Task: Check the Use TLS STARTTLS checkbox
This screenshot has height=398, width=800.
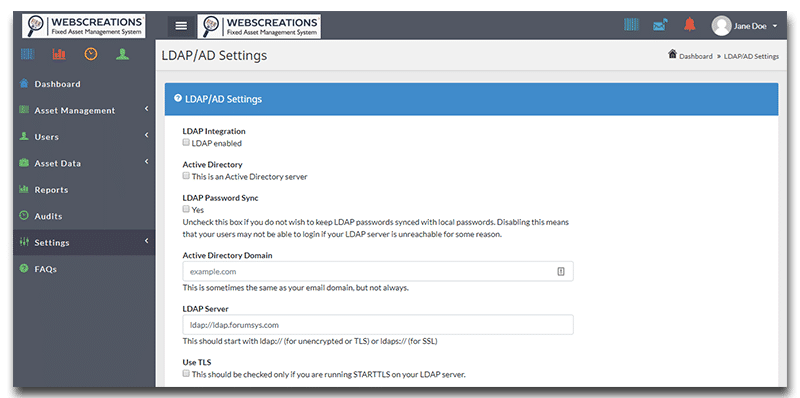Action: point(186,374)
